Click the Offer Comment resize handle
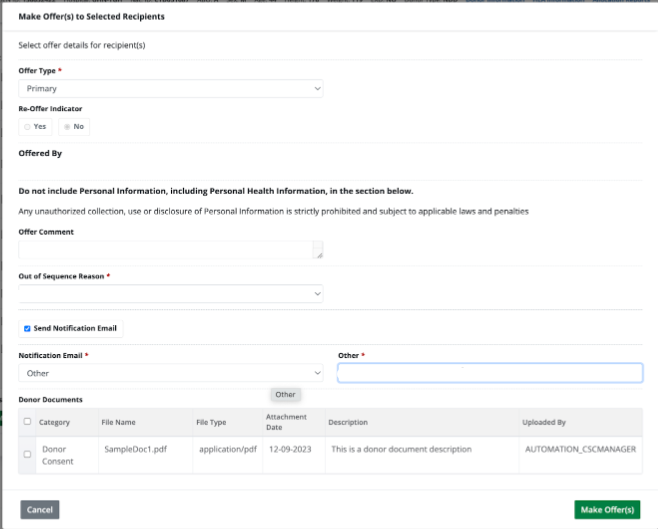The width and height of the screenshot is (658, 529). (319, 256)
